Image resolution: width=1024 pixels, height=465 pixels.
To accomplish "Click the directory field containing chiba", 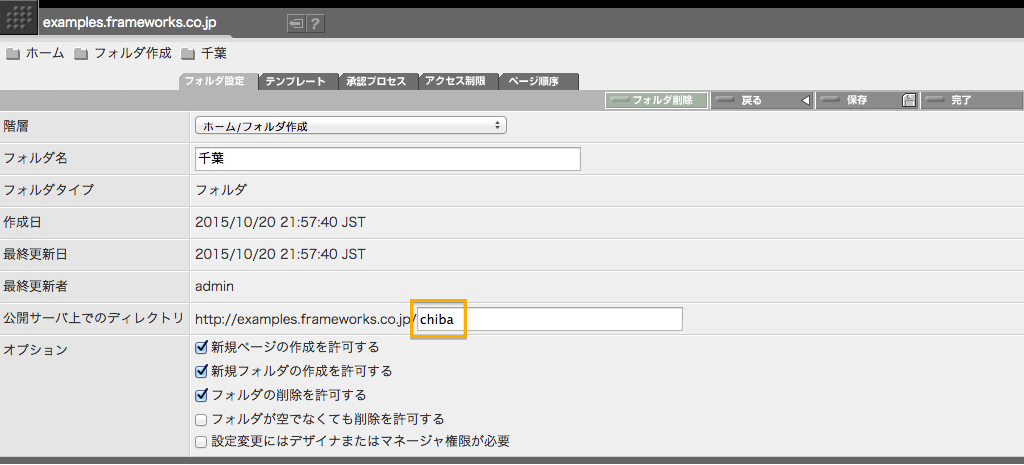I will [x=549, y=319].
